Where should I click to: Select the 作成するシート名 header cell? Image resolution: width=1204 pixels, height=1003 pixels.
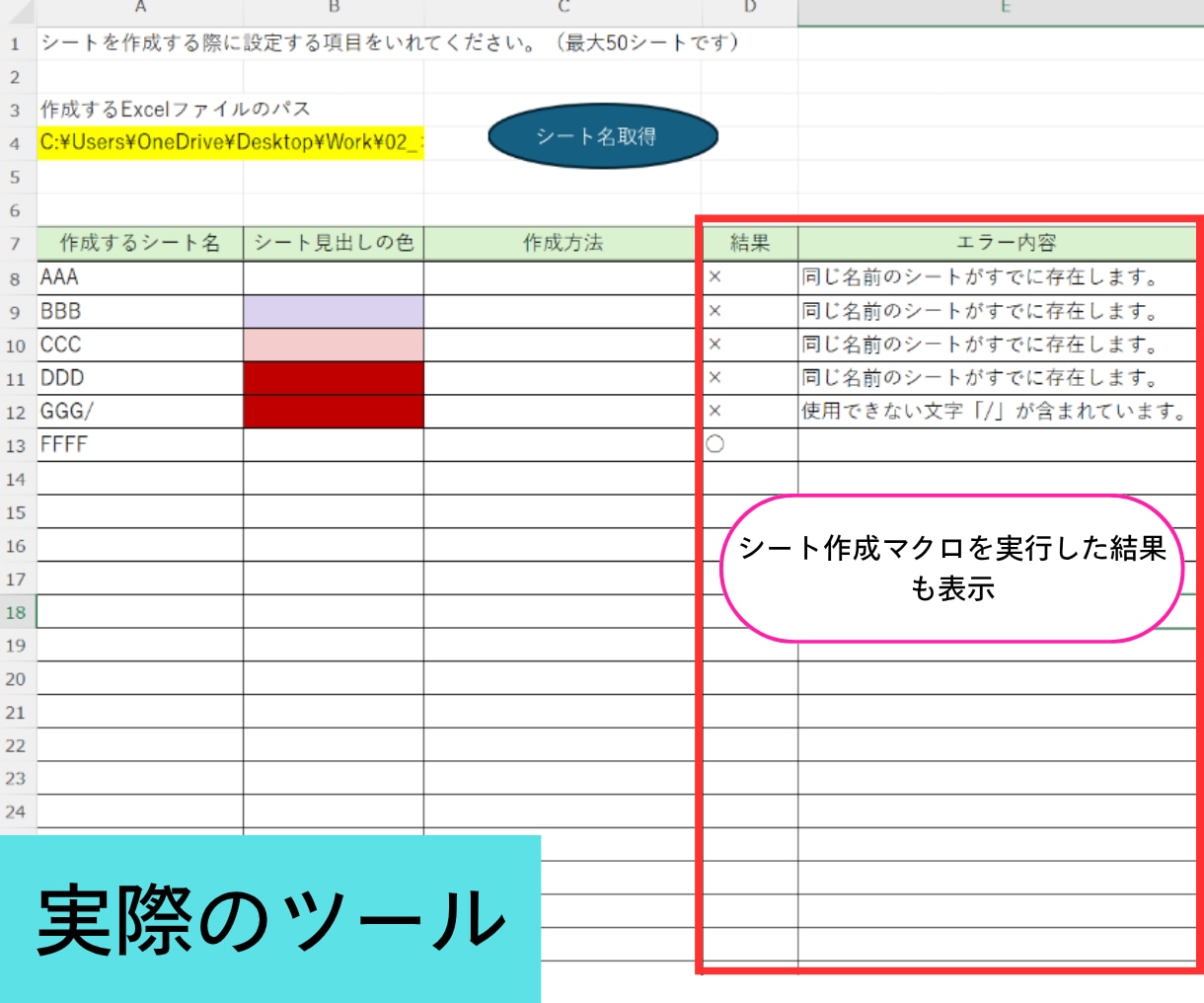point(140,243)
